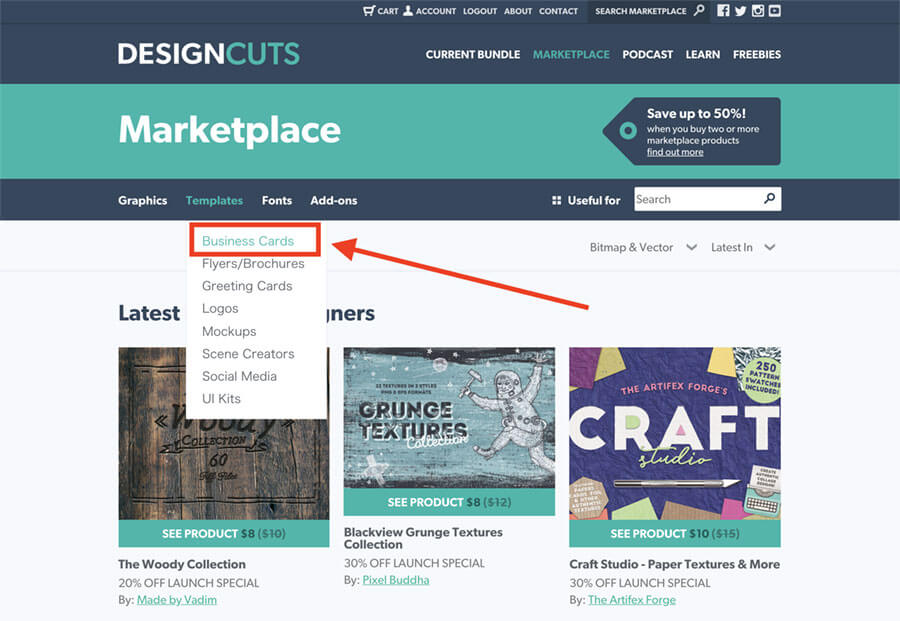Click the Blackview Grunge Textures Collection title

pos(423,538)
